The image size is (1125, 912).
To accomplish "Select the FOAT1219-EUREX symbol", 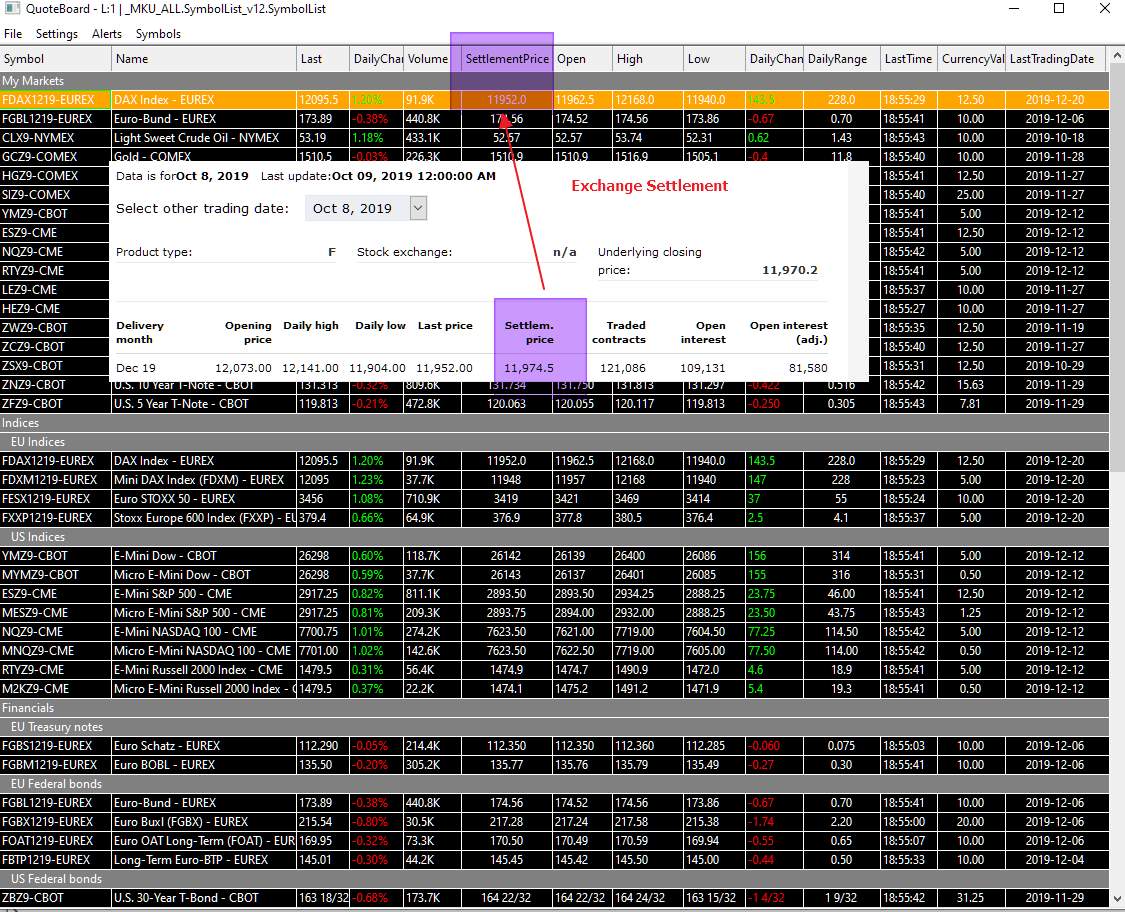I will pos(47,841).
